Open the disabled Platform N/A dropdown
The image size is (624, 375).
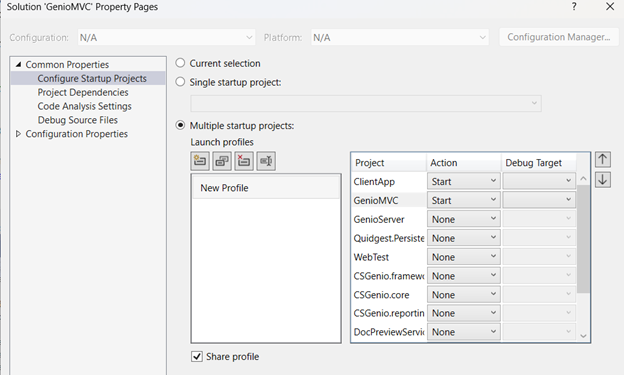[x=400, y=37]
